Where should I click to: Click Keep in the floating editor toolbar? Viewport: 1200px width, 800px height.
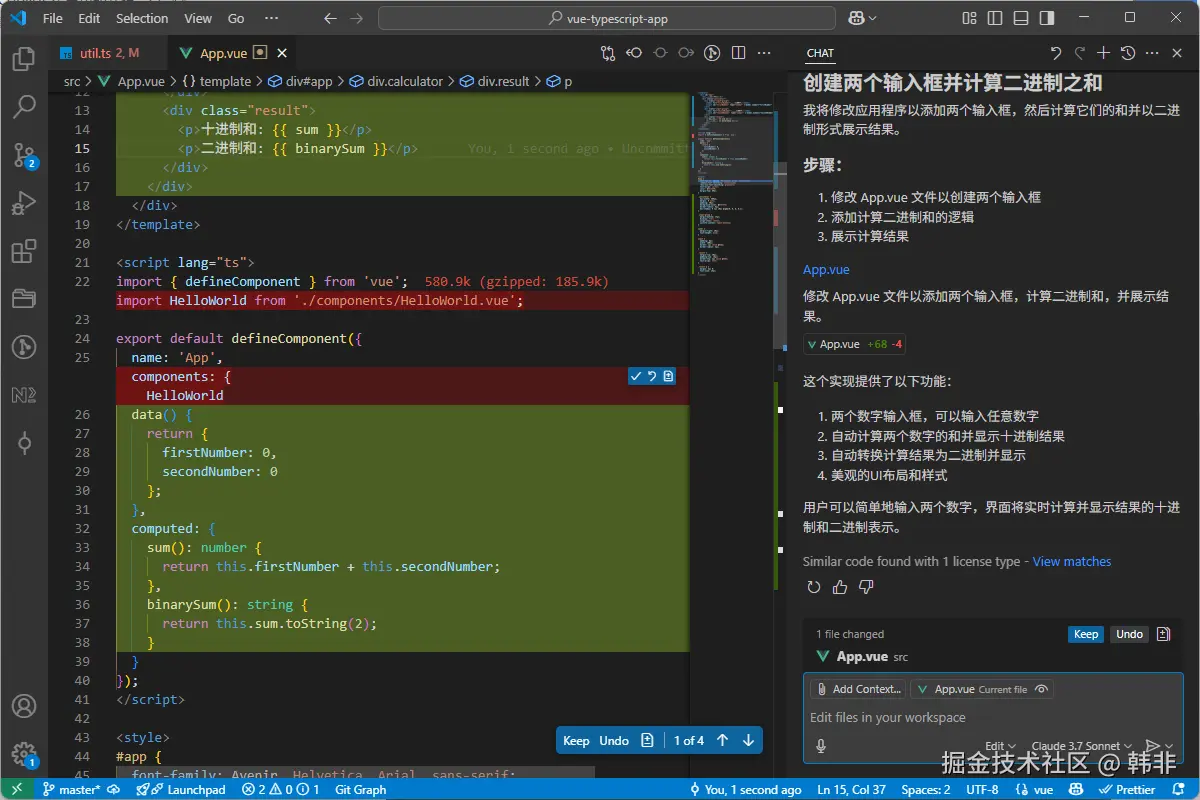click(x=576, y=741)
